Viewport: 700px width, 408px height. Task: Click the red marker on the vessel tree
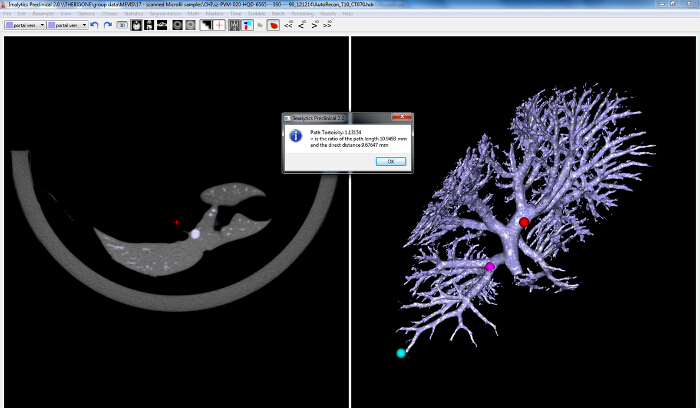coord(523,222)
